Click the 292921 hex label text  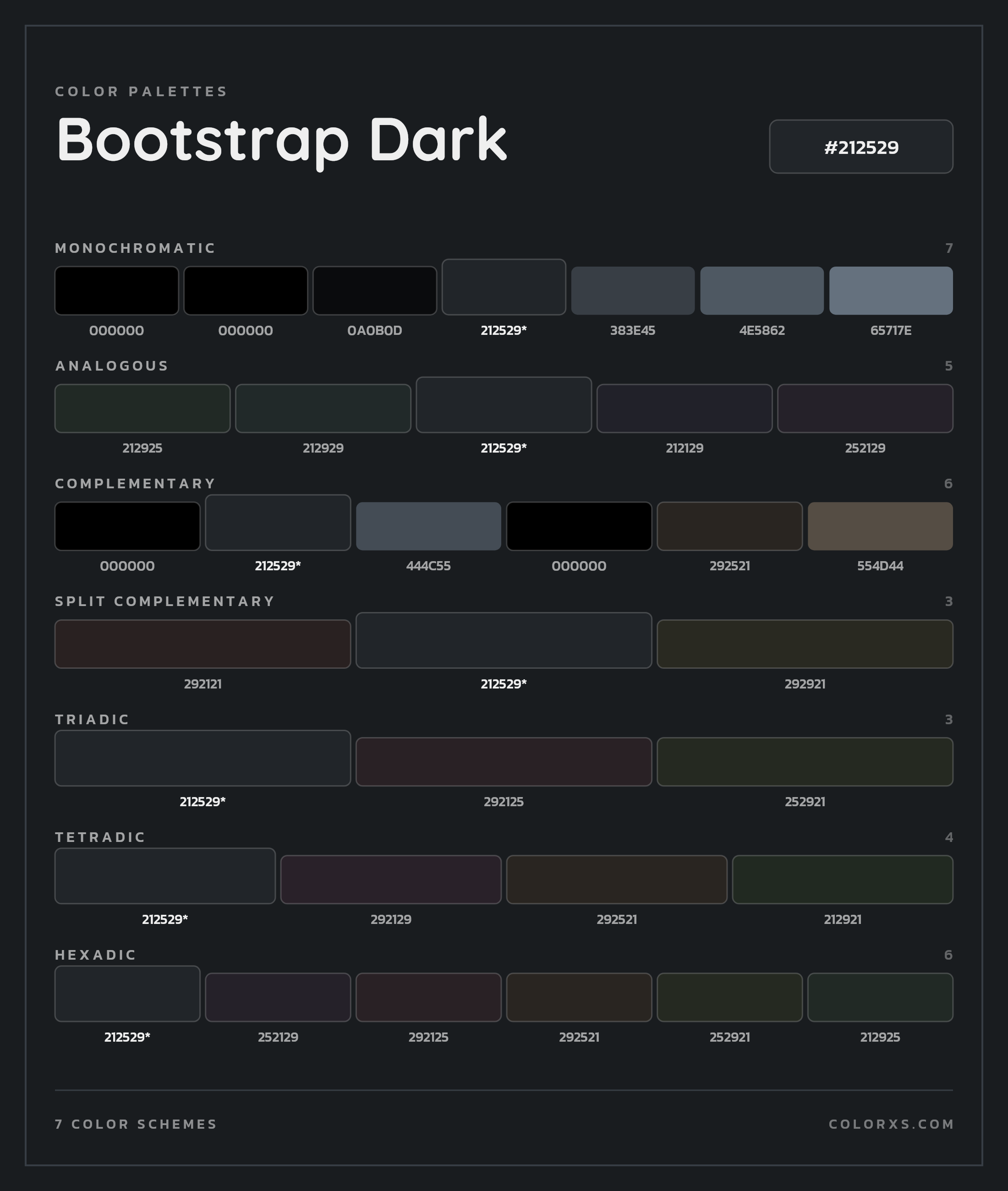point(805,684)
